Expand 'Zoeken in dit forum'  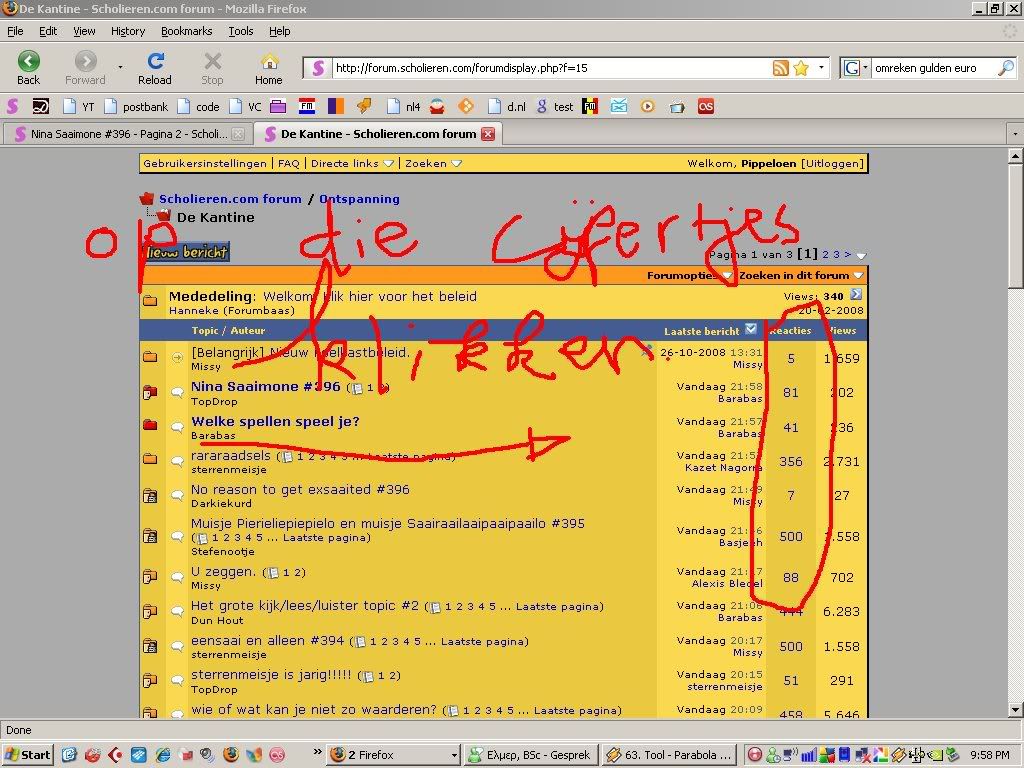tap(801, 276)
